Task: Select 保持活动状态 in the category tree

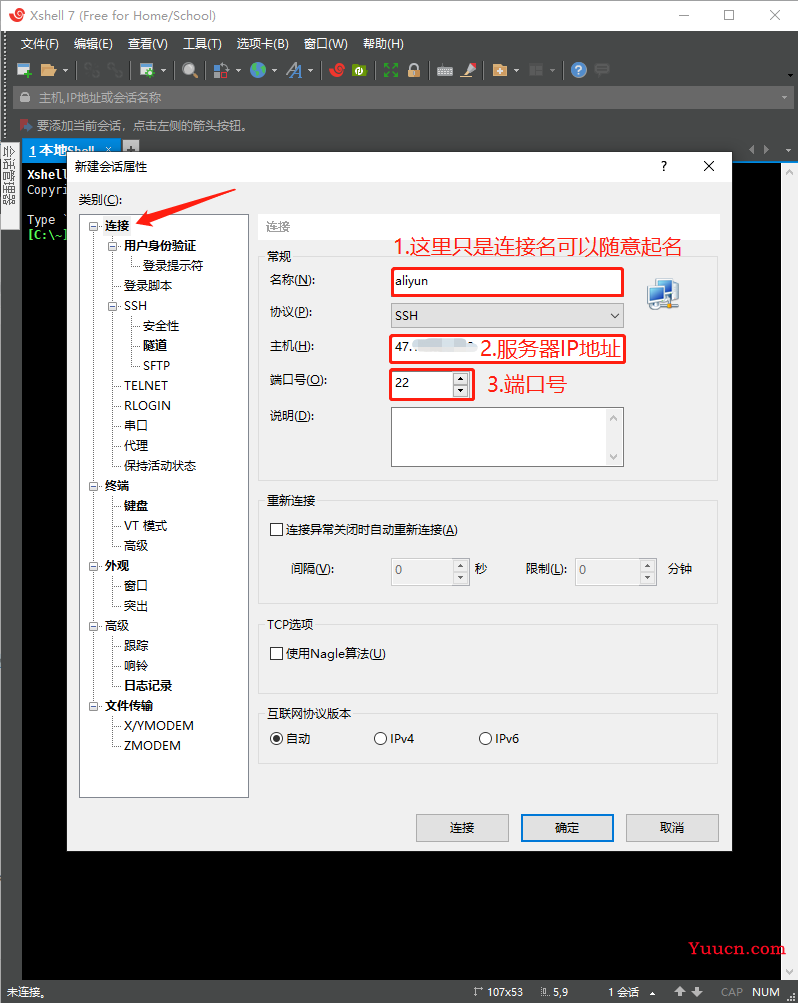Action: click(x=160, y=466)
